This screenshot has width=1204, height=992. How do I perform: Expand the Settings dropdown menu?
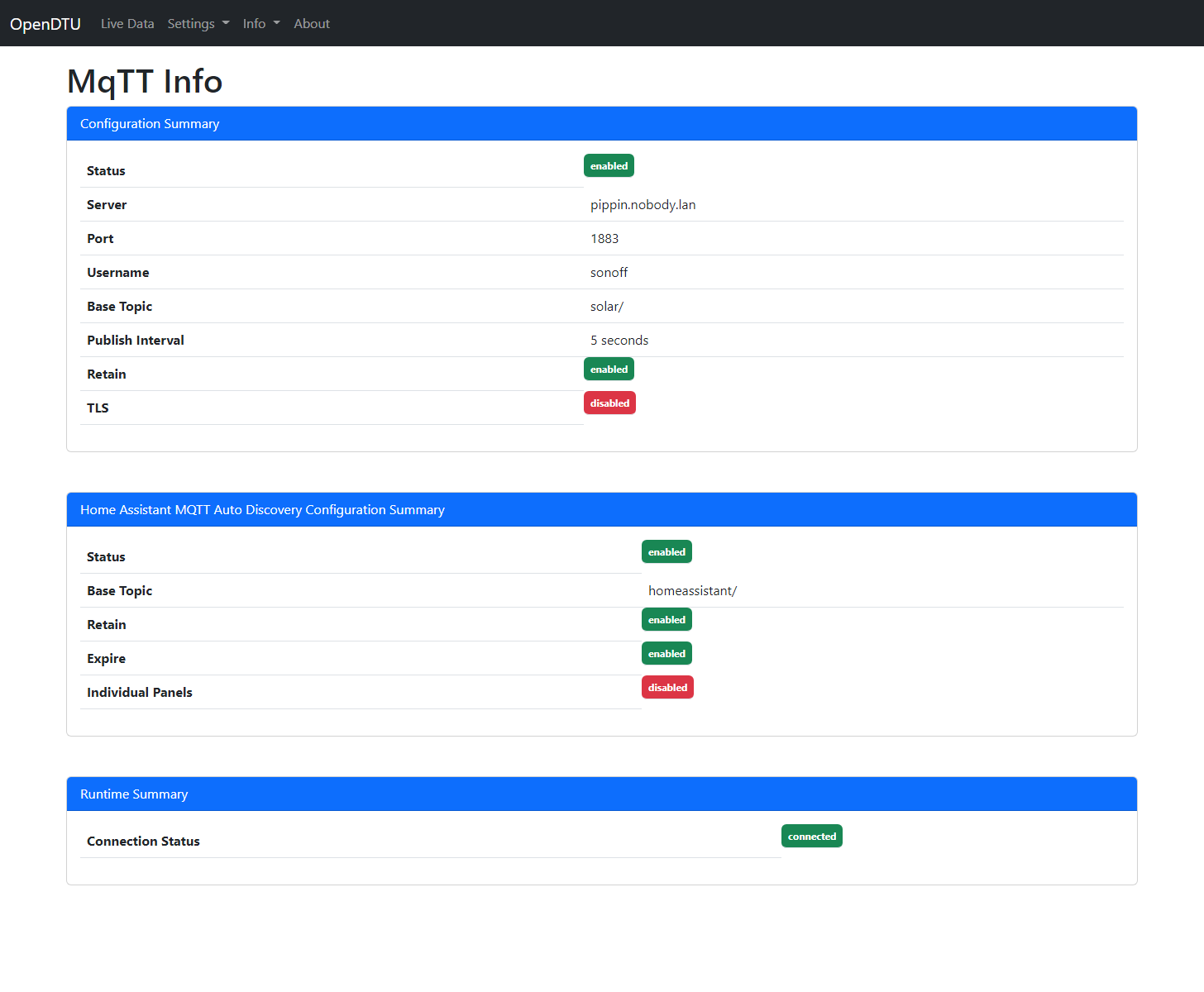coord(198,24)
